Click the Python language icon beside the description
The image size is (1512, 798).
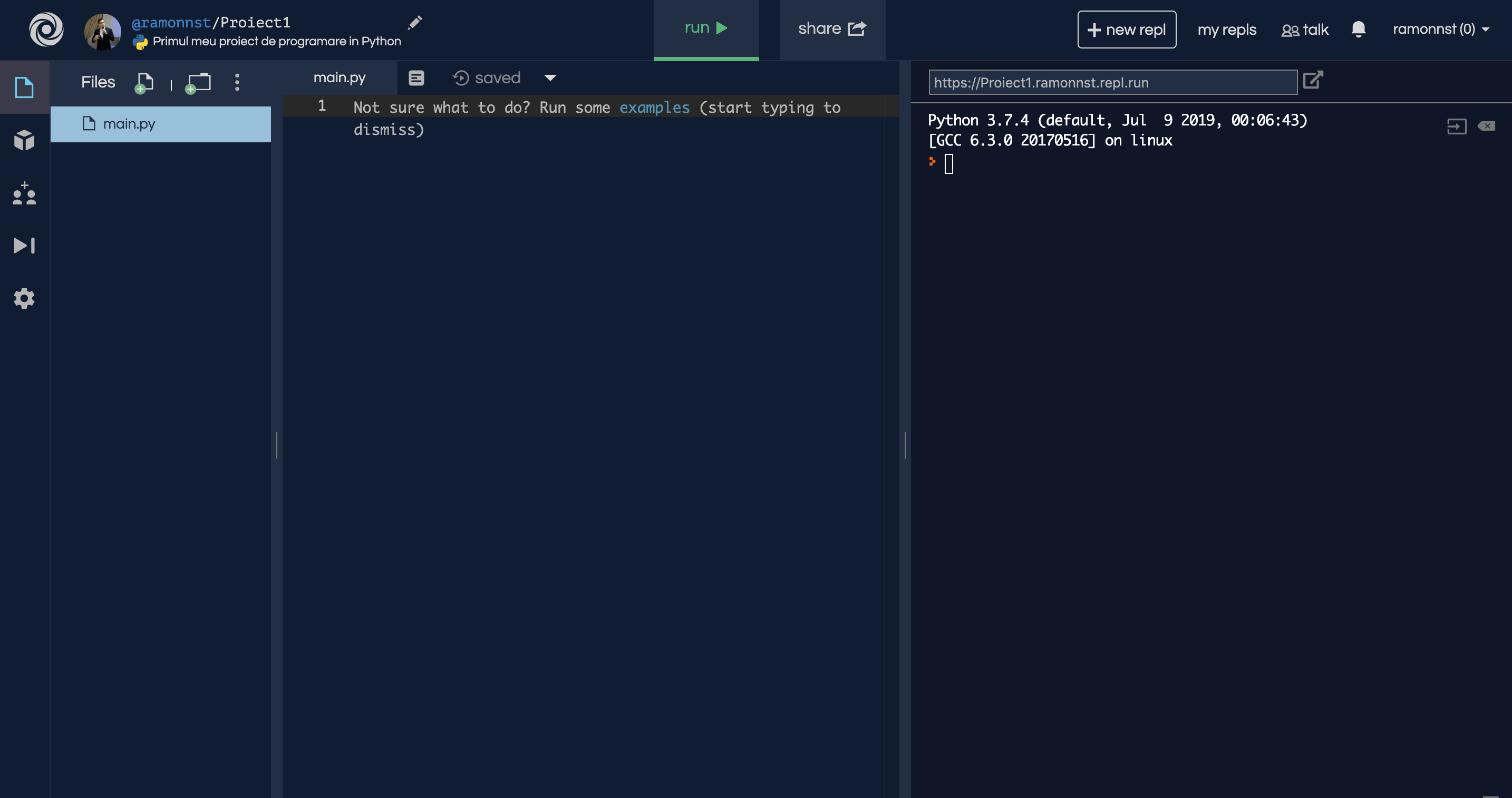[140, 42]
